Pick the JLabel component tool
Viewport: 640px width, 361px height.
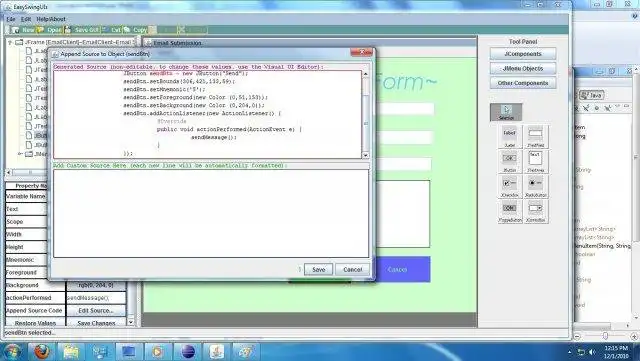pyautogui.click(x=509, y=137)
